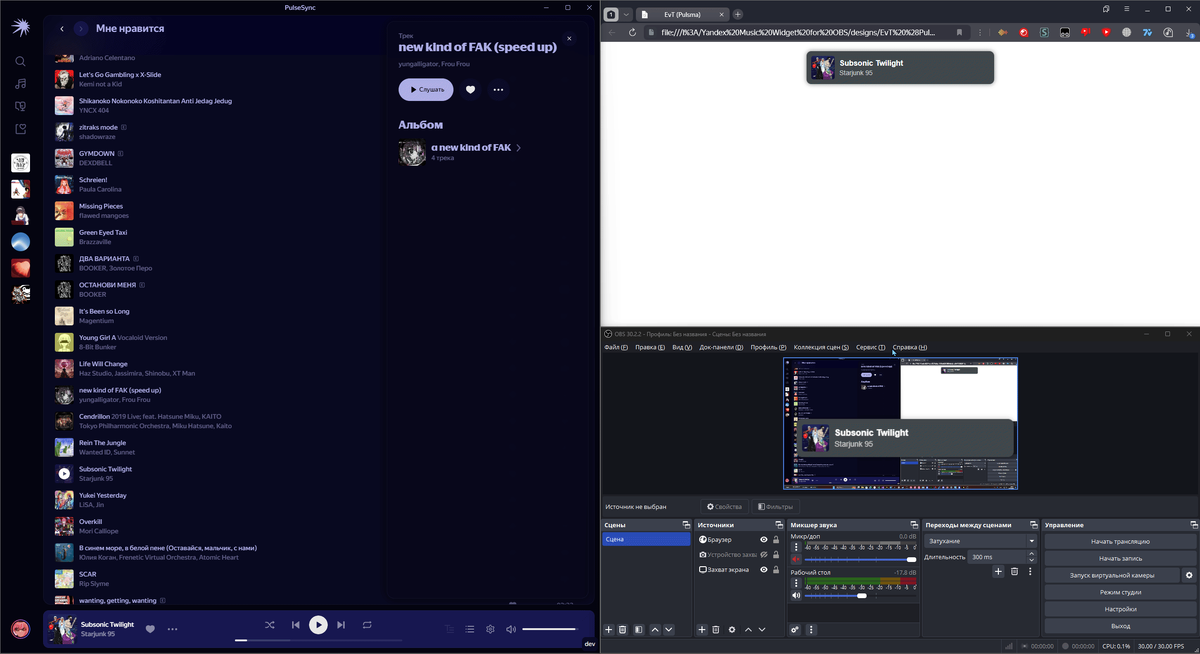Toggle shuffle in PulseSync player bar
Image resolution: width=1200 pixels, height=654 pixels.
[270, 625]
